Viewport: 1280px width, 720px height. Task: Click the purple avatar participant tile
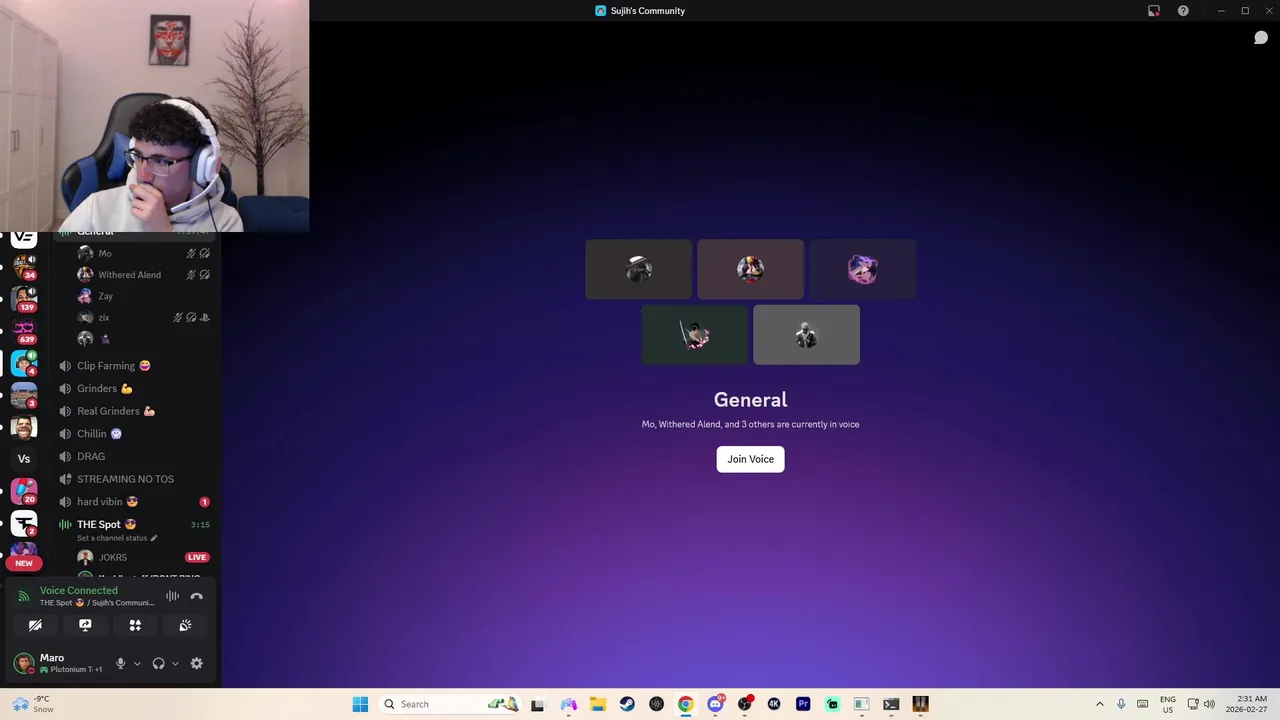click(862, 269)
